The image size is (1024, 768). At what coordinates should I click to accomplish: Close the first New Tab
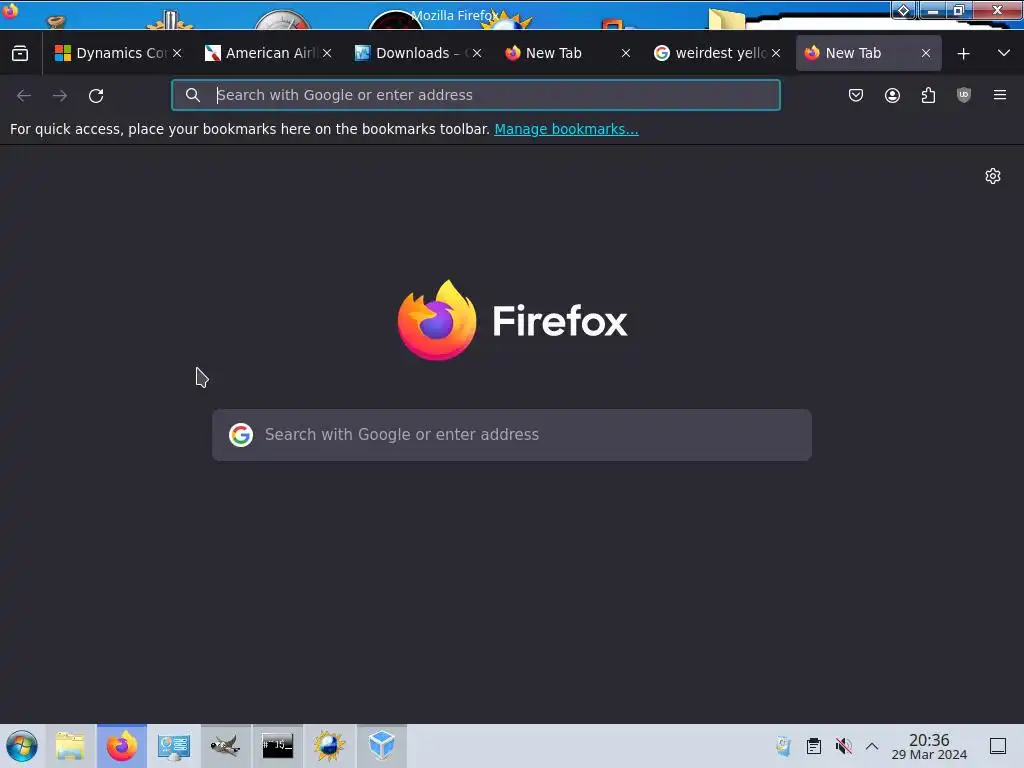tap(626, 54)
